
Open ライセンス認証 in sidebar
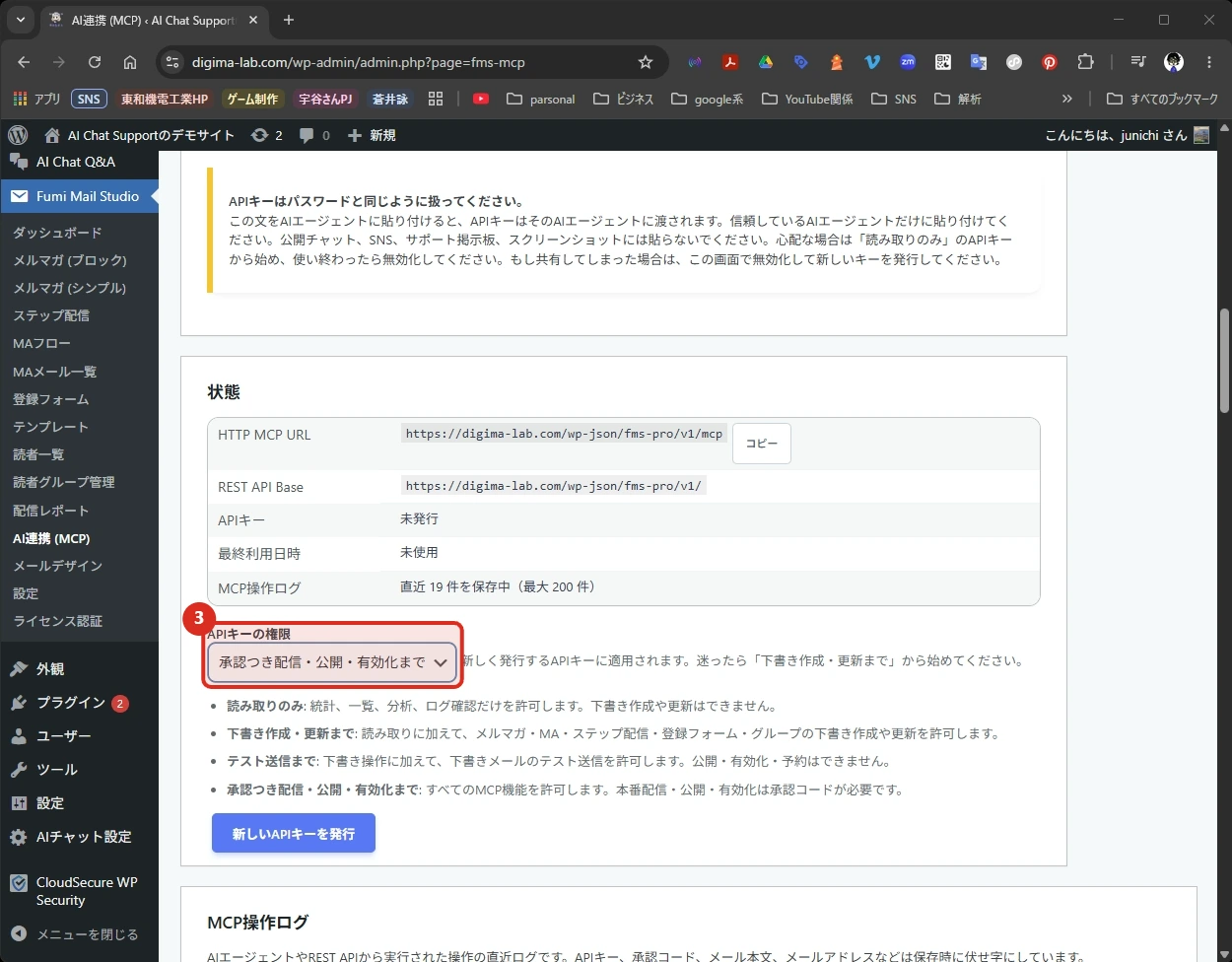(58, 621)
